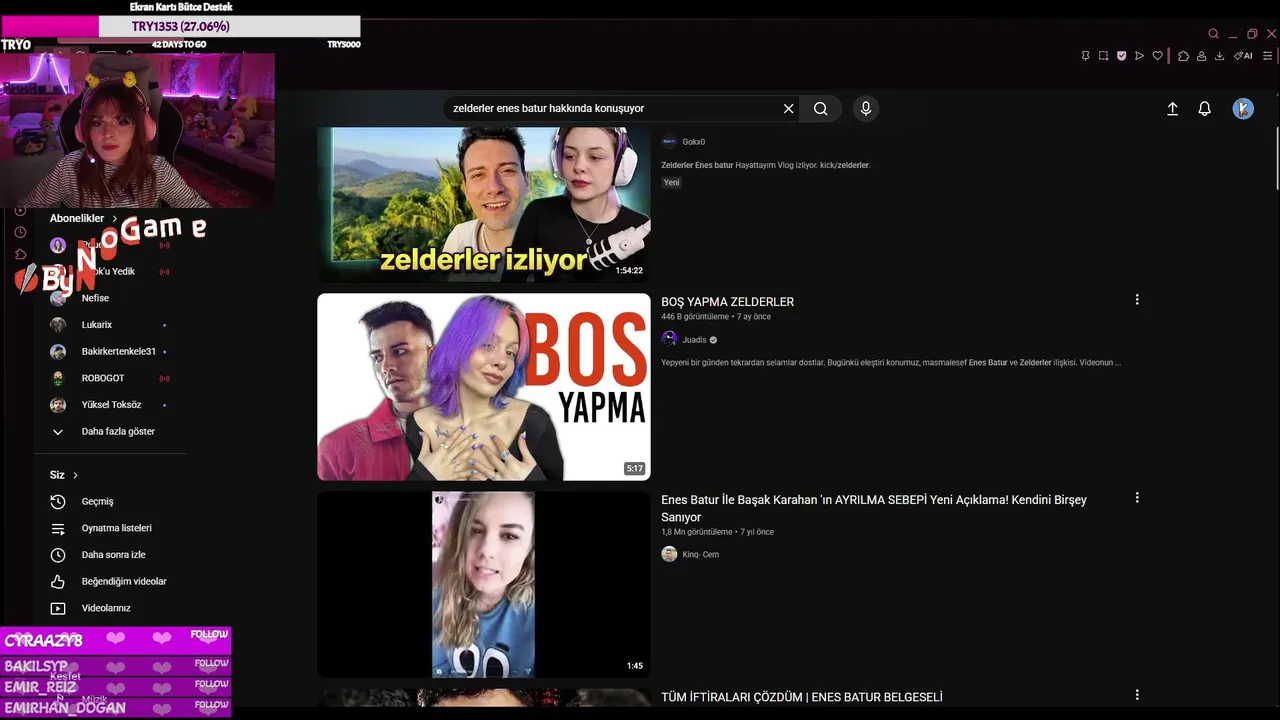
Task: Click the Daha sonra izle clock icon
Action: tap(58, 555)
